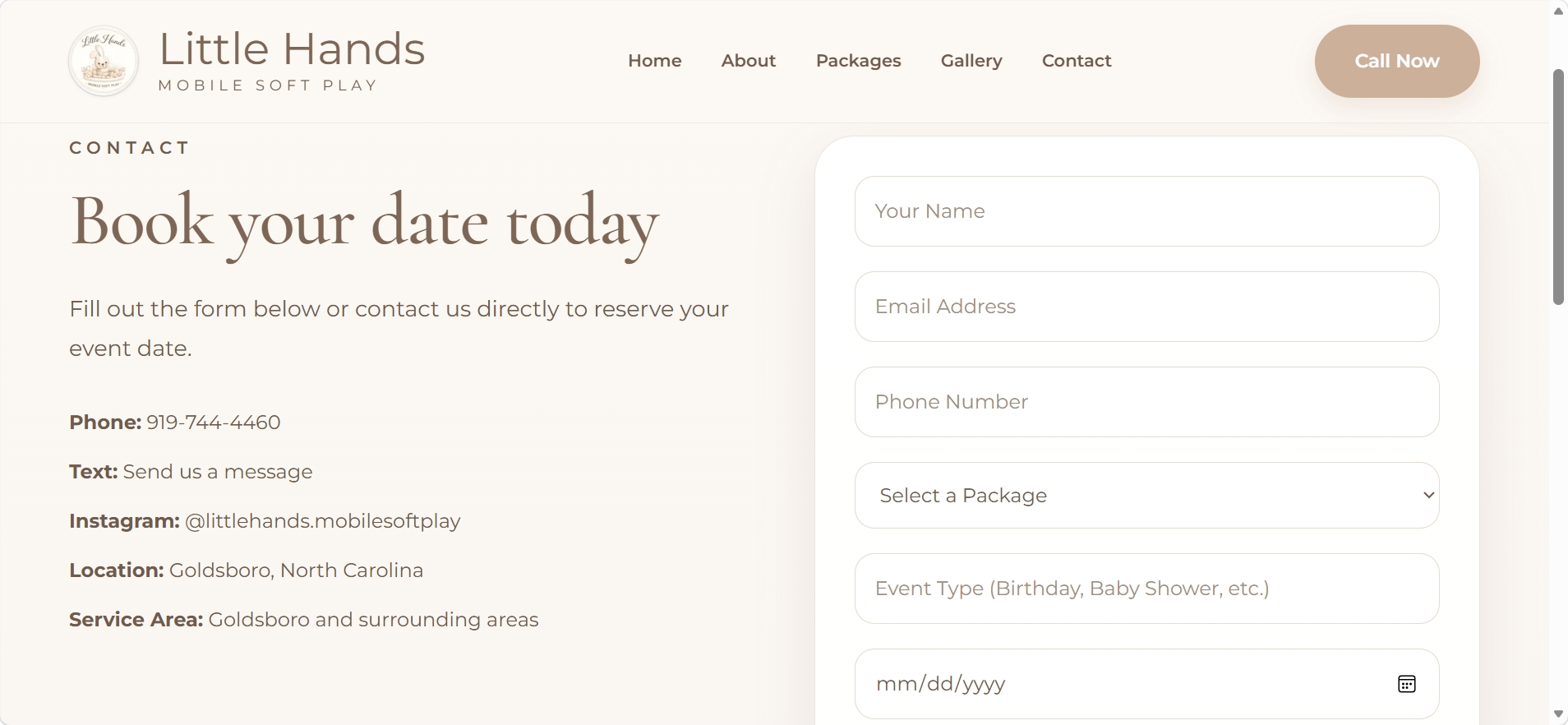The height and width of the screenshot is (725, 1568).
Task: Click the phone number 919-744-4460
Action: pyautogui.click(x=214, y=423)
